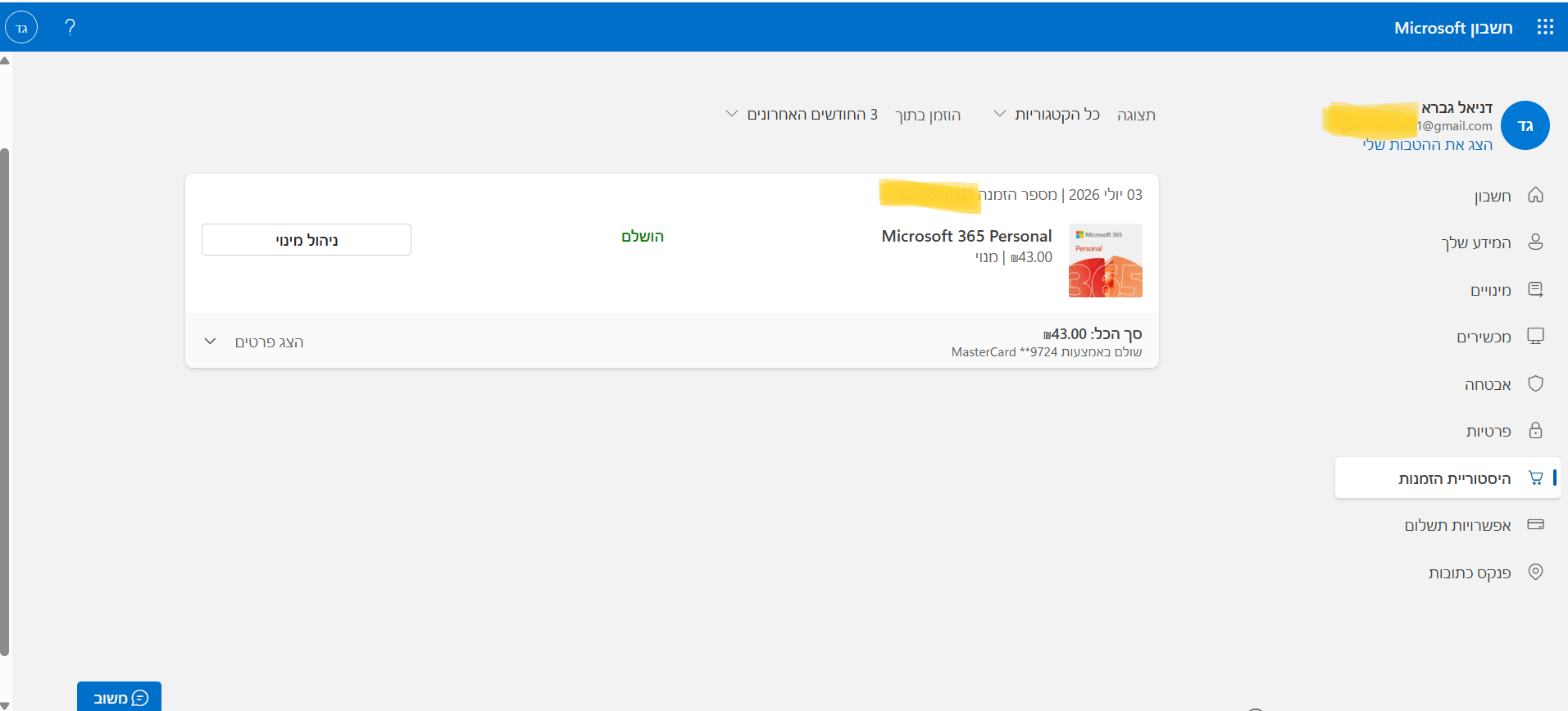This screenshot has width=1568, height=711.
Task: Click the order date 03 יולי 2026
Action: (1105, 195)
